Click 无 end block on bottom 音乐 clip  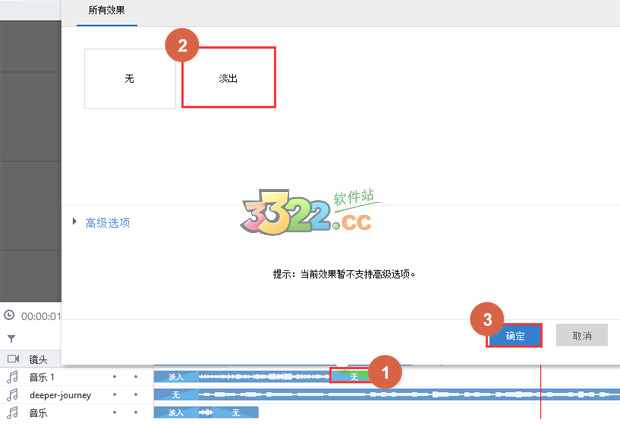pos(236,412)
